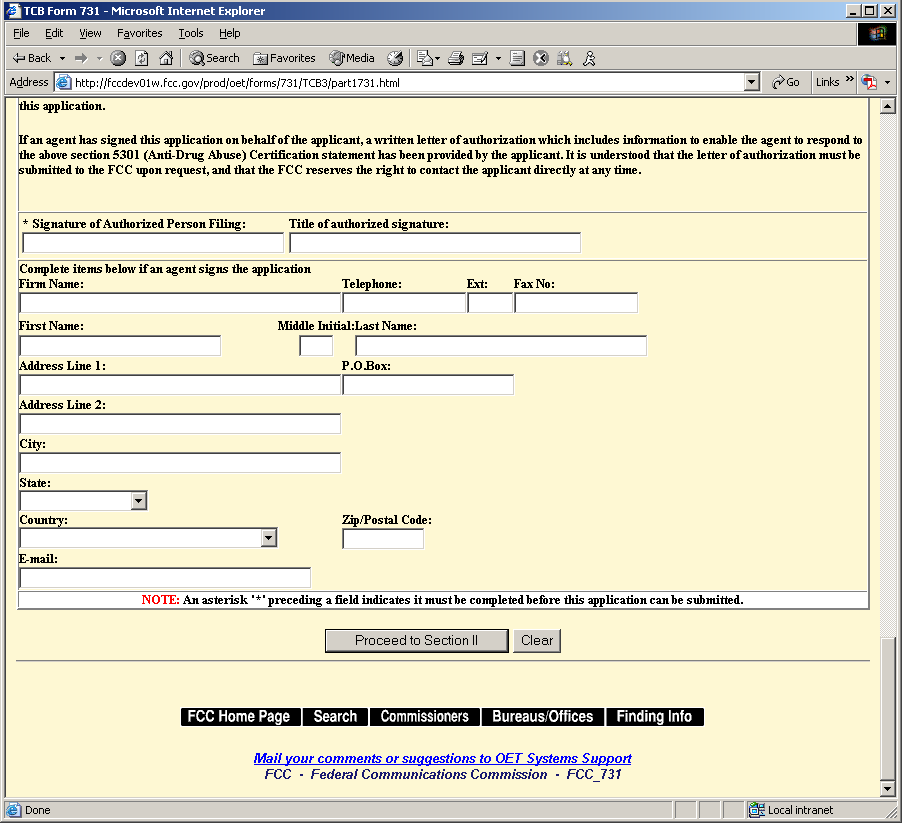Image resolution: width=902 pixels, height=823 pixels.
Task: Focus the Signature of Authorized Person Filing field
Action: pos(153,243)
